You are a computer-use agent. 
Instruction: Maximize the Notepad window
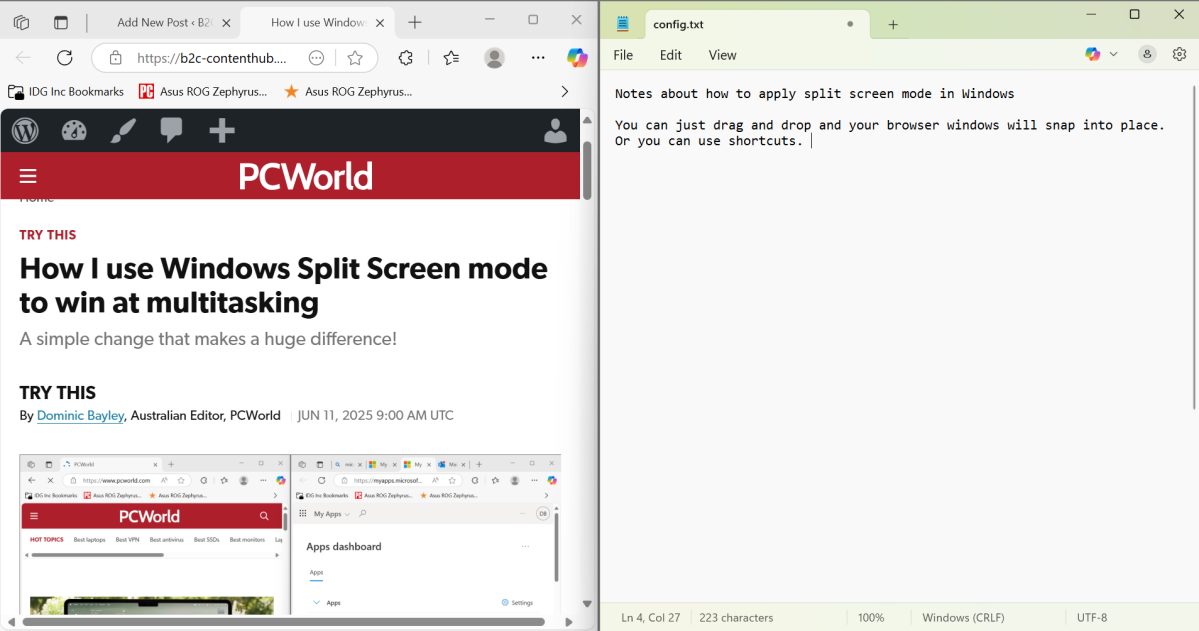[x=1135, y=15]
